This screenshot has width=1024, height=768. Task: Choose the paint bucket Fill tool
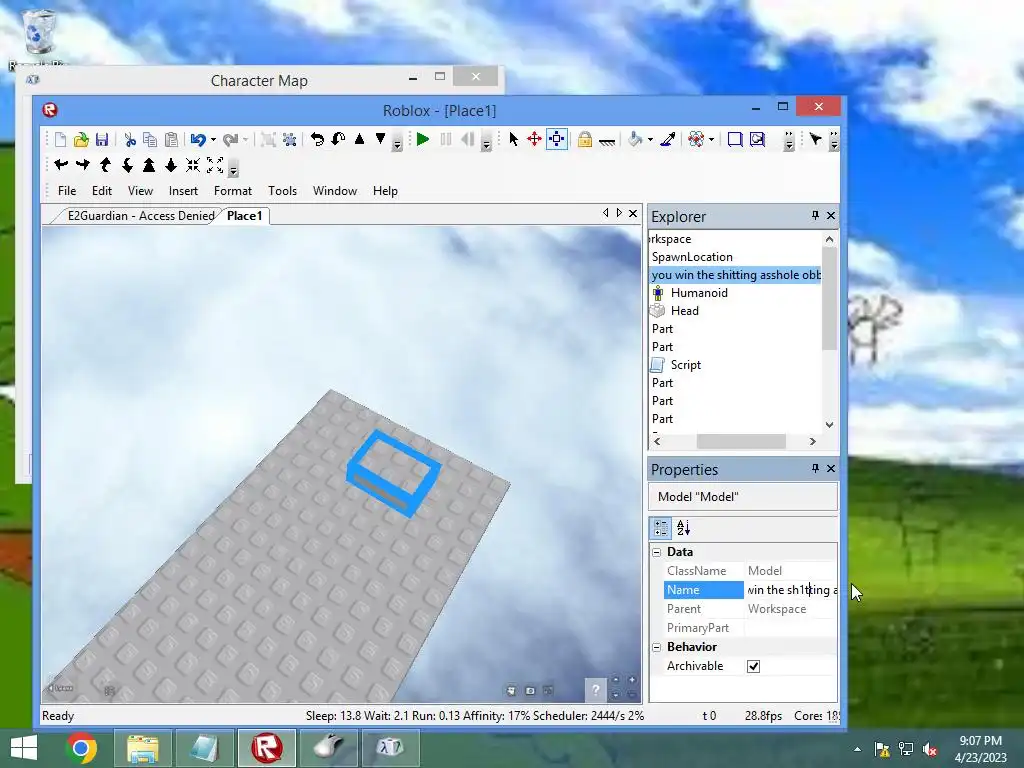point(635,139)
